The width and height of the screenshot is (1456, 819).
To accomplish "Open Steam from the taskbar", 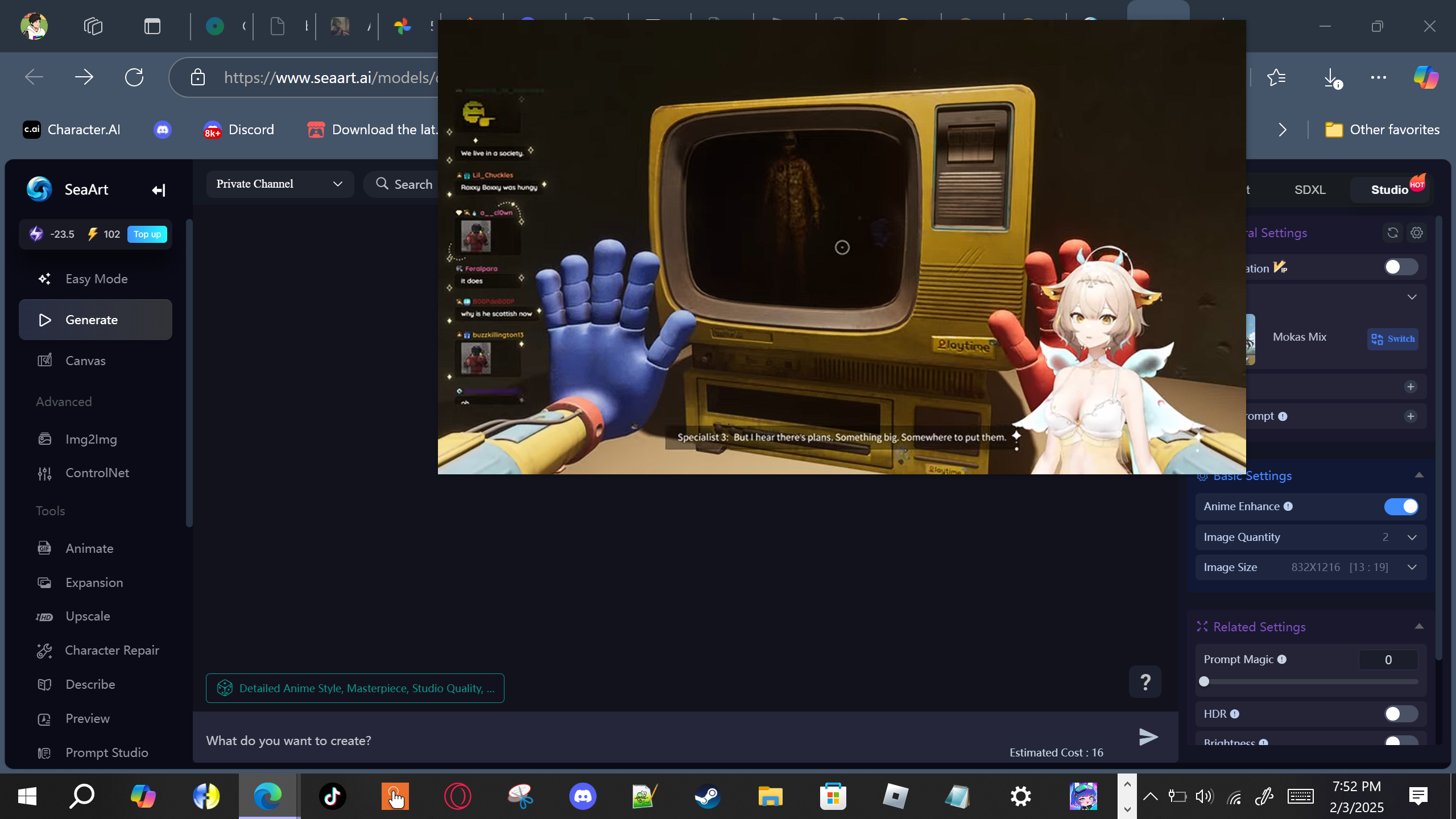I will 708,796.
